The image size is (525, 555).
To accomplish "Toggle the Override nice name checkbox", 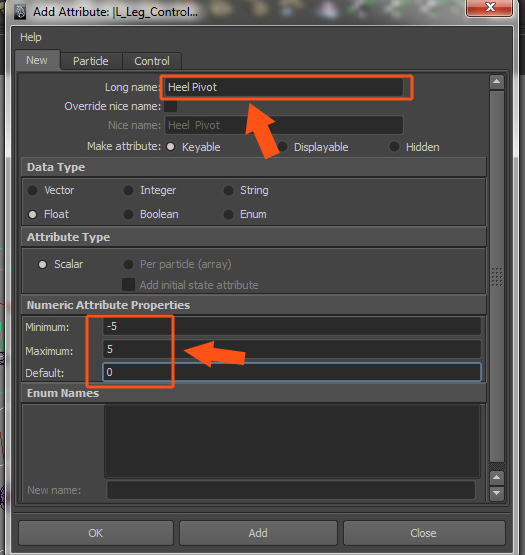I will (x=171, y=106).
